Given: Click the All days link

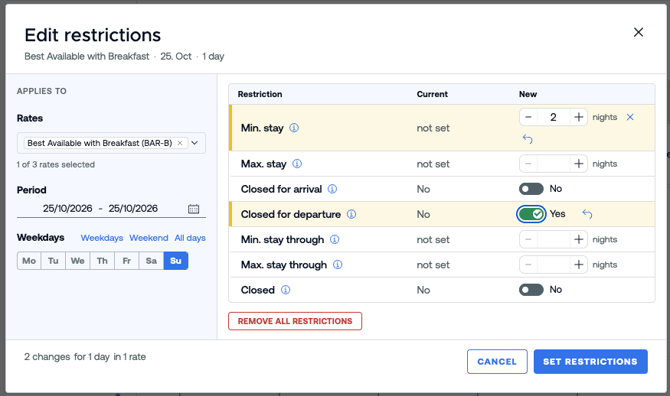Looking at the screenshot, I should 190,238.
